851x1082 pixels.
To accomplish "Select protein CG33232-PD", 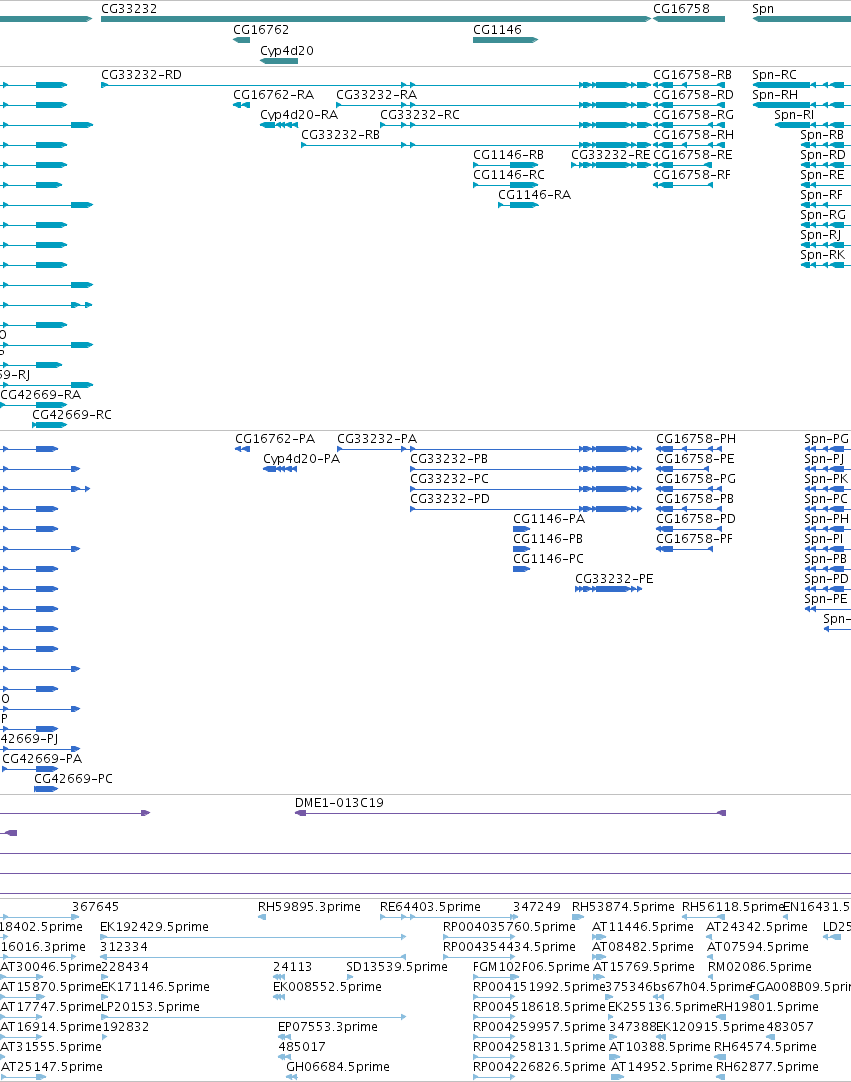I will [x=450, y=499].
